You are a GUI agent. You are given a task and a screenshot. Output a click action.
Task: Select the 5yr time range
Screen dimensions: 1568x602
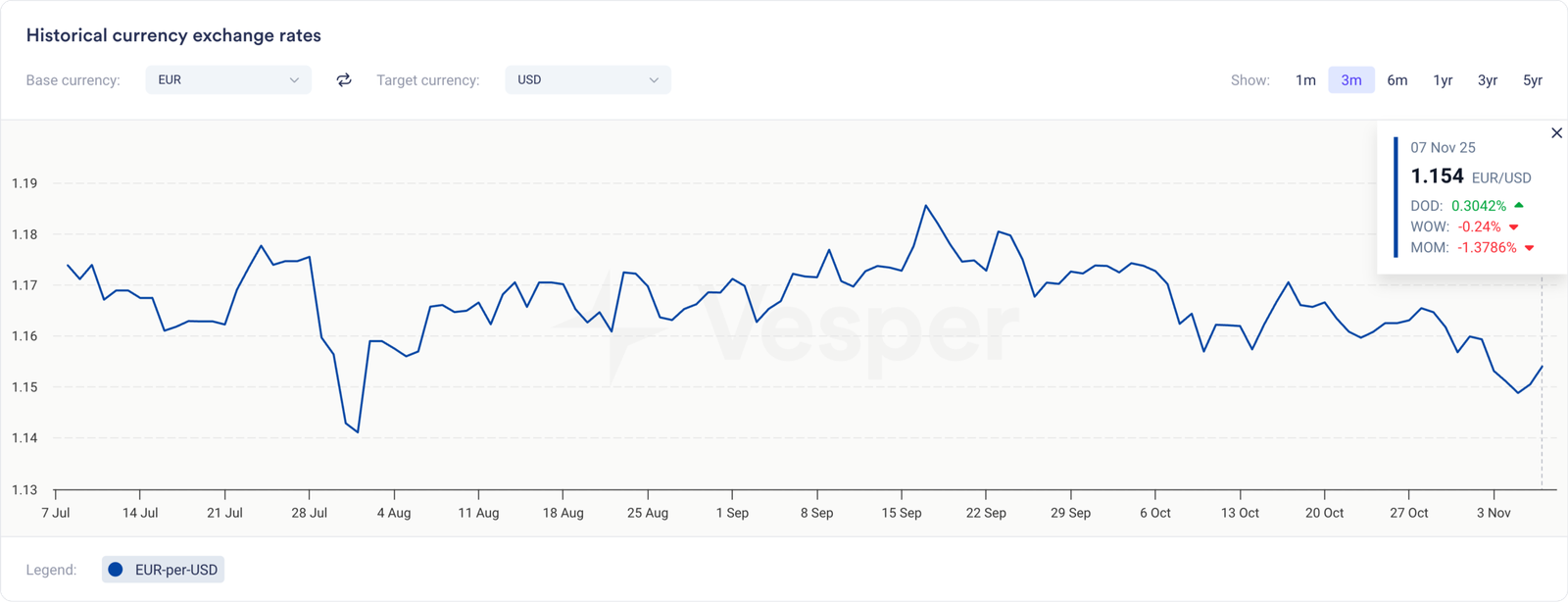click(1533, 80)
